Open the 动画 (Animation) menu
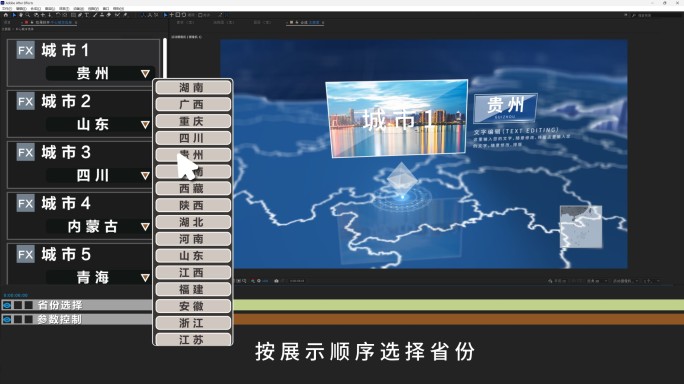684x384 pixels. click(x=79, y=8)
